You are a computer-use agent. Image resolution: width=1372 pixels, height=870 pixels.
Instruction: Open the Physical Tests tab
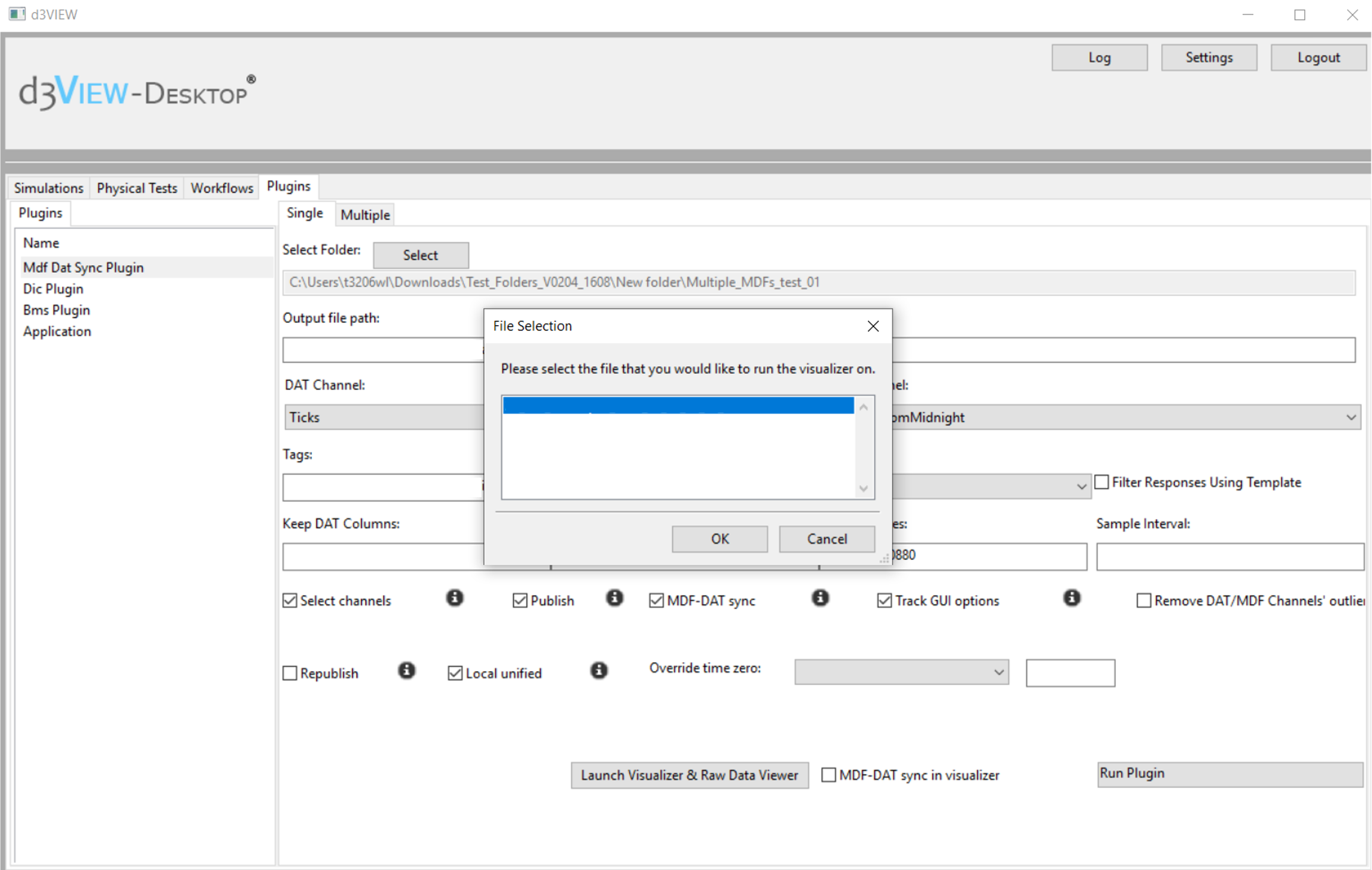(x=137, y=188)
